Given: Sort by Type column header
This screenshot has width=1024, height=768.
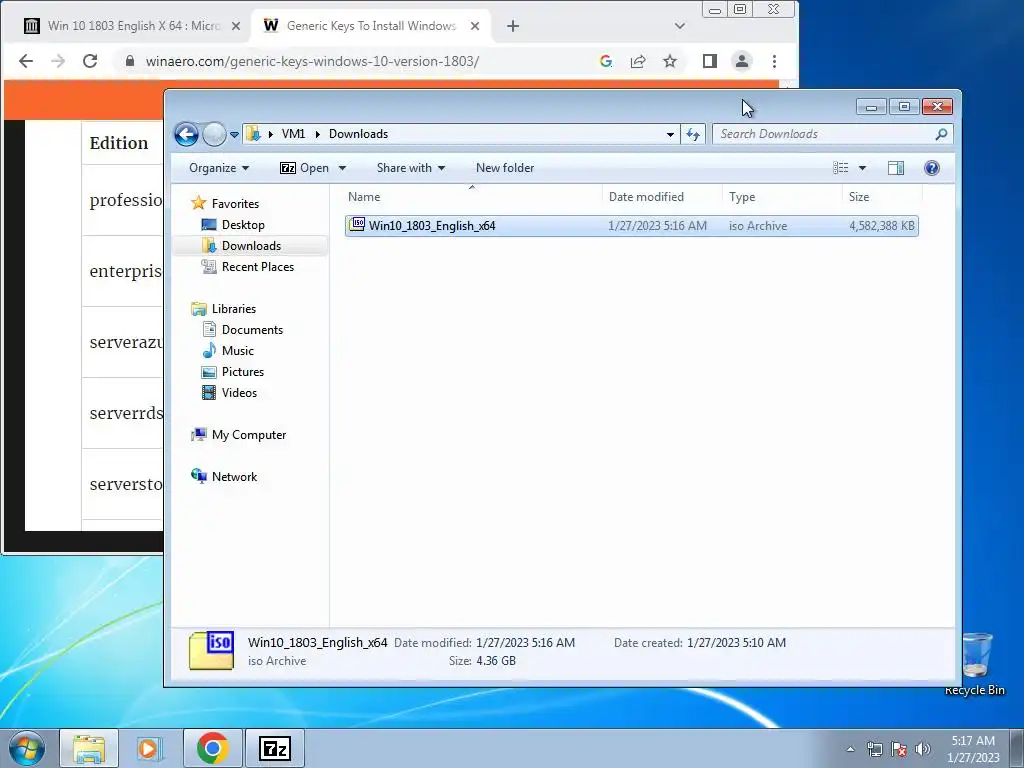Looking at the screenshot, I should (782, 197).
